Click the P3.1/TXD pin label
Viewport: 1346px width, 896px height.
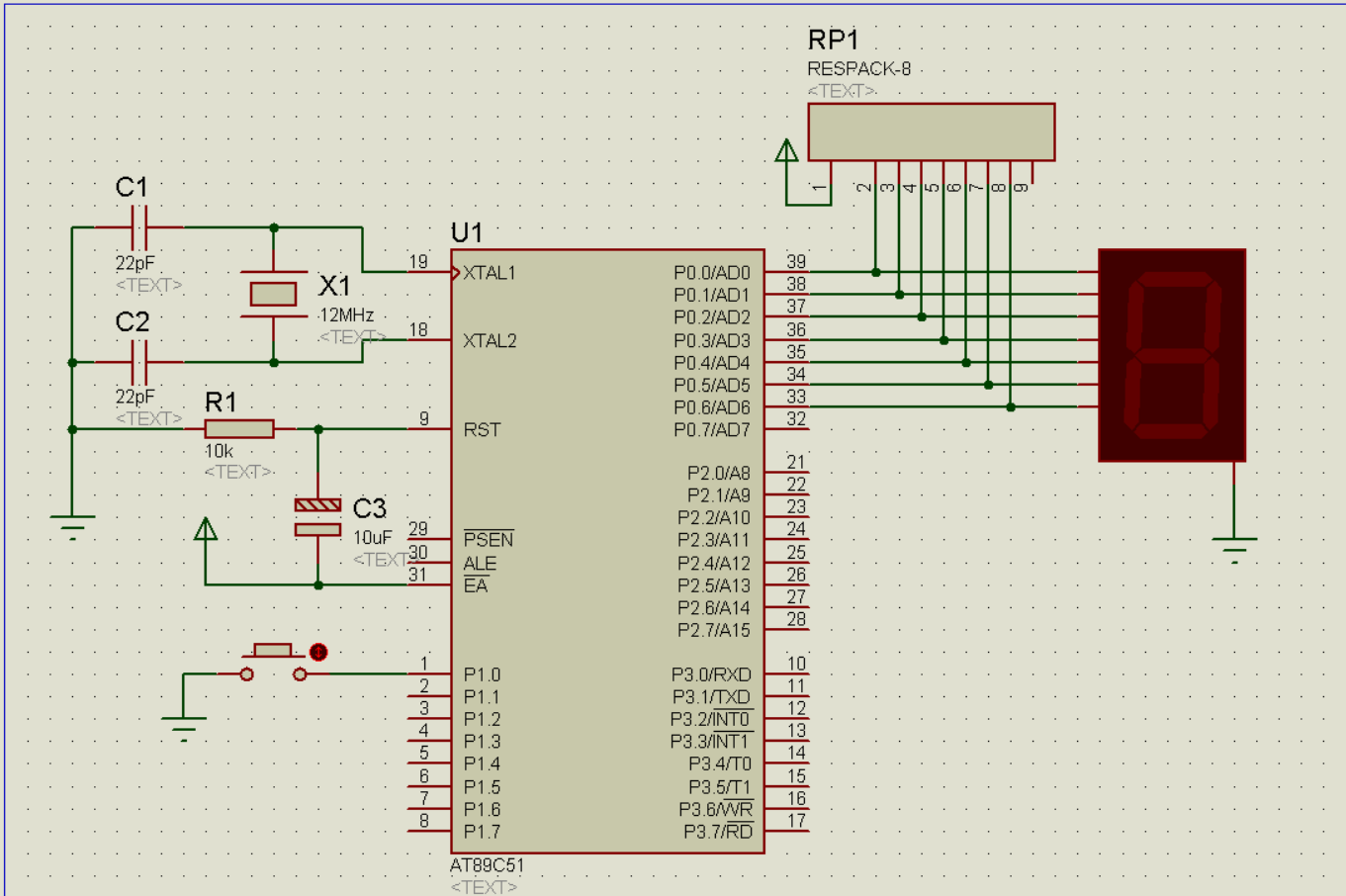[711, 697]
